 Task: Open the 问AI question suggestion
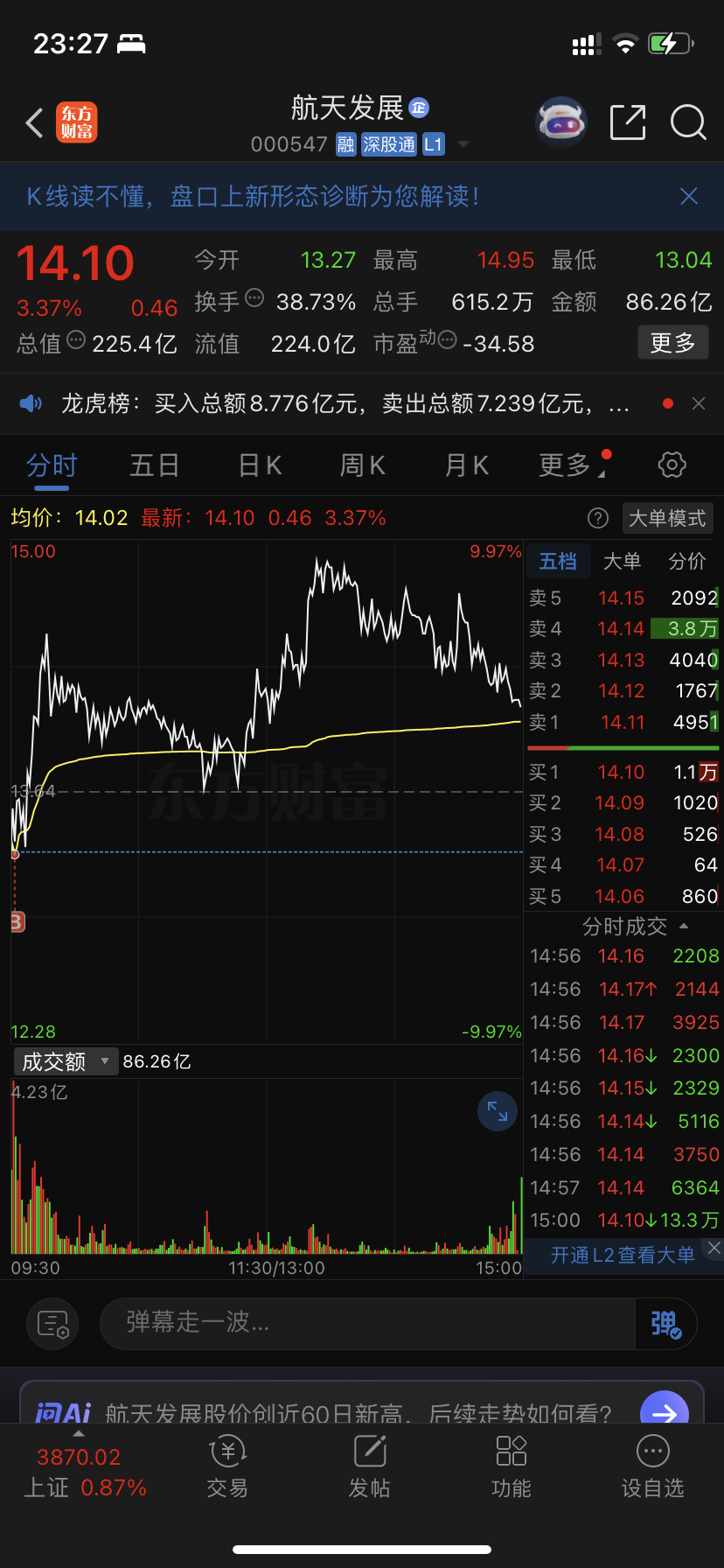coord(359,1412)
